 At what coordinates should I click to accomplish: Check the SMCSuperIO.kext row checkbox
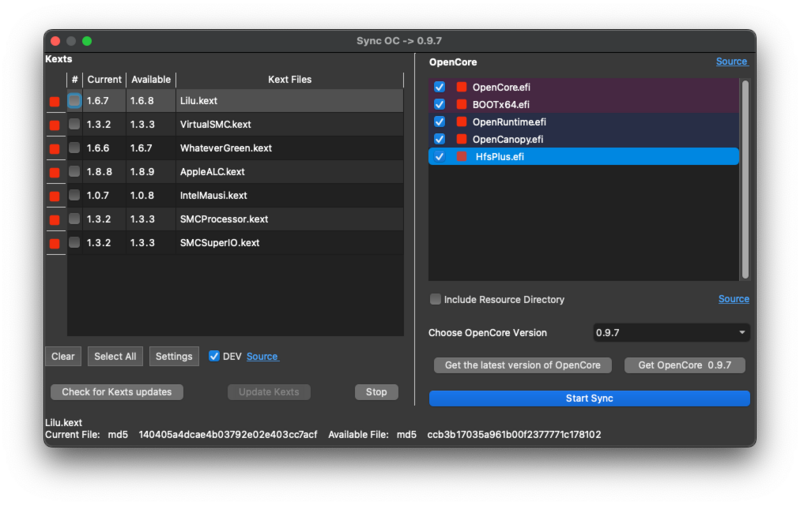pos(74,242)
